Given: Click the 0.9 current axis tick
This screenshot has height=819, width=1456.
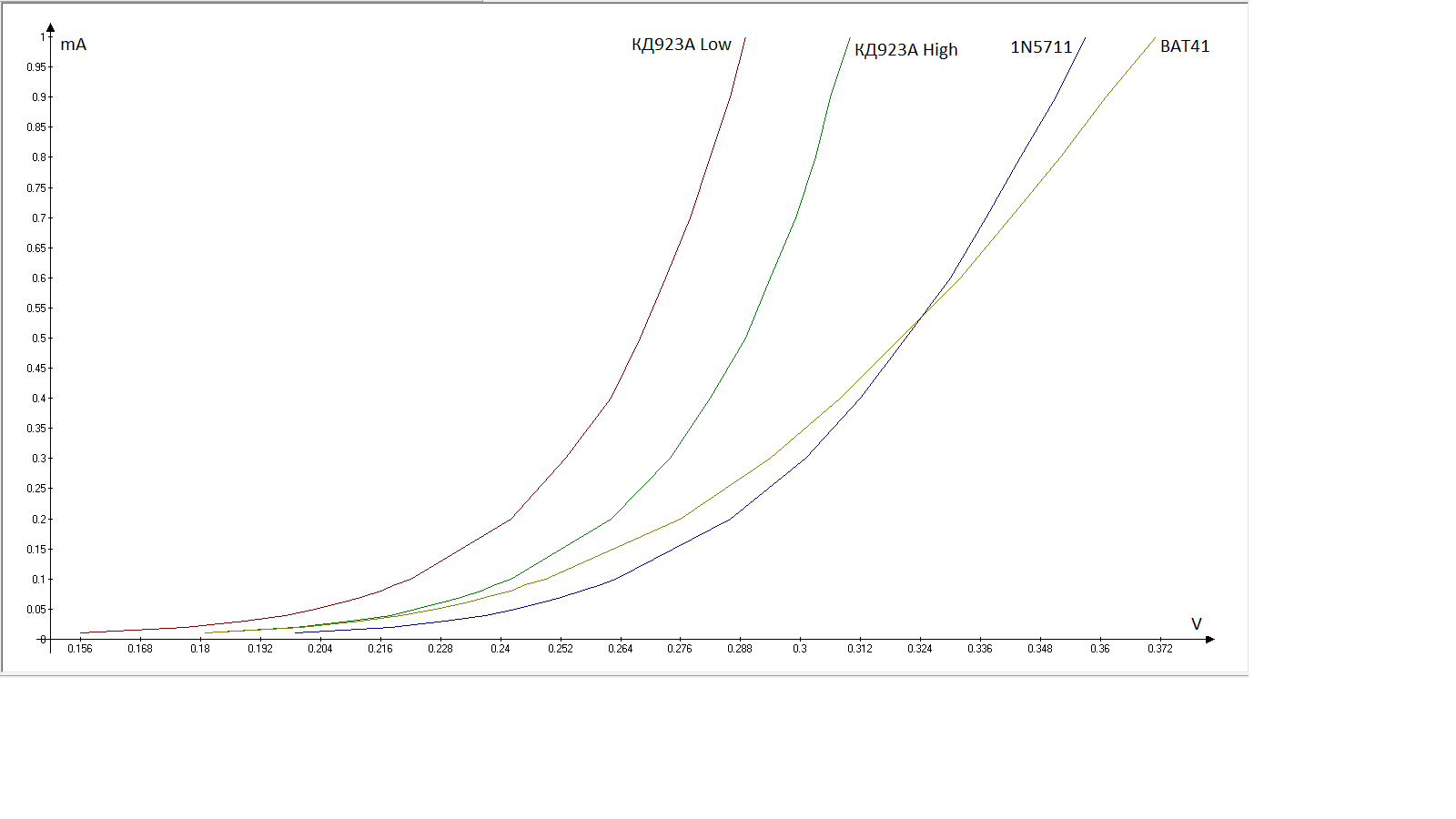Looking at the screenshot, I should 39,97.
